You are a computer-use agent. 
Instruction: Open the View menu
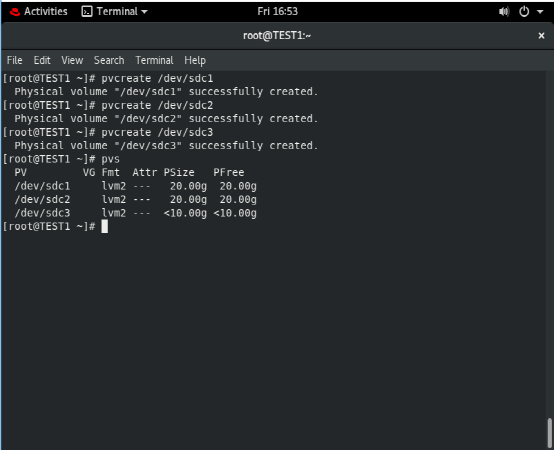click(x=72, y=60)
